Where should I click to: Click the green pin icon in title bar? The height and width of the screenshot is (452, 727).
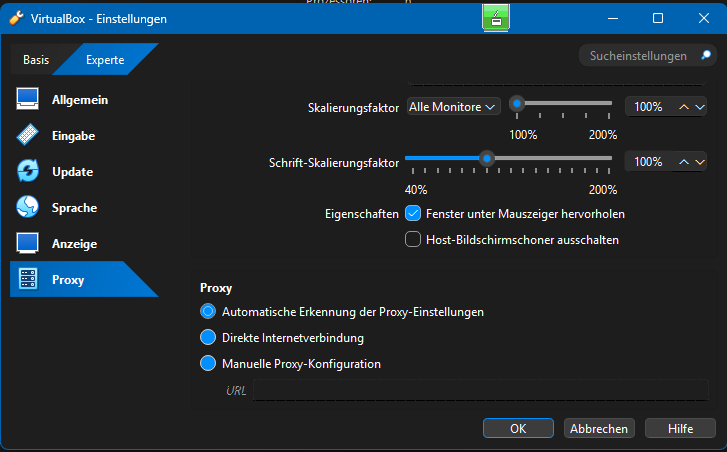coord(496,18)
